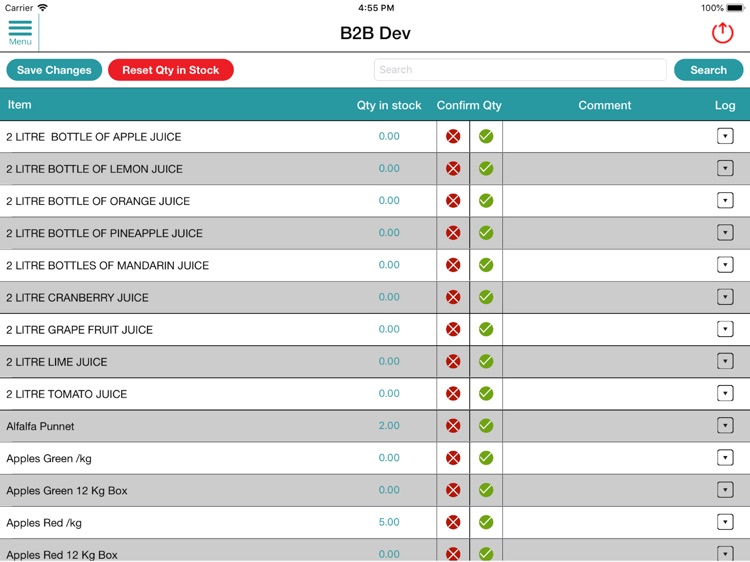
Task: Reject quantity for Orange Juice row
Action: (453, 200)
